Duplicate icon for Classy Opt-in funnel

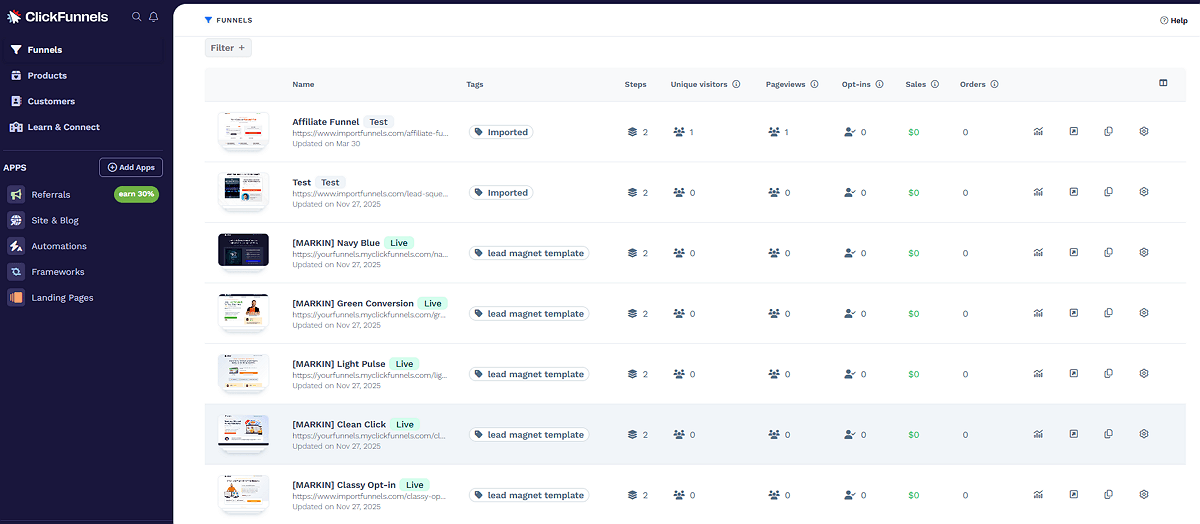(x=1108, y=494)
